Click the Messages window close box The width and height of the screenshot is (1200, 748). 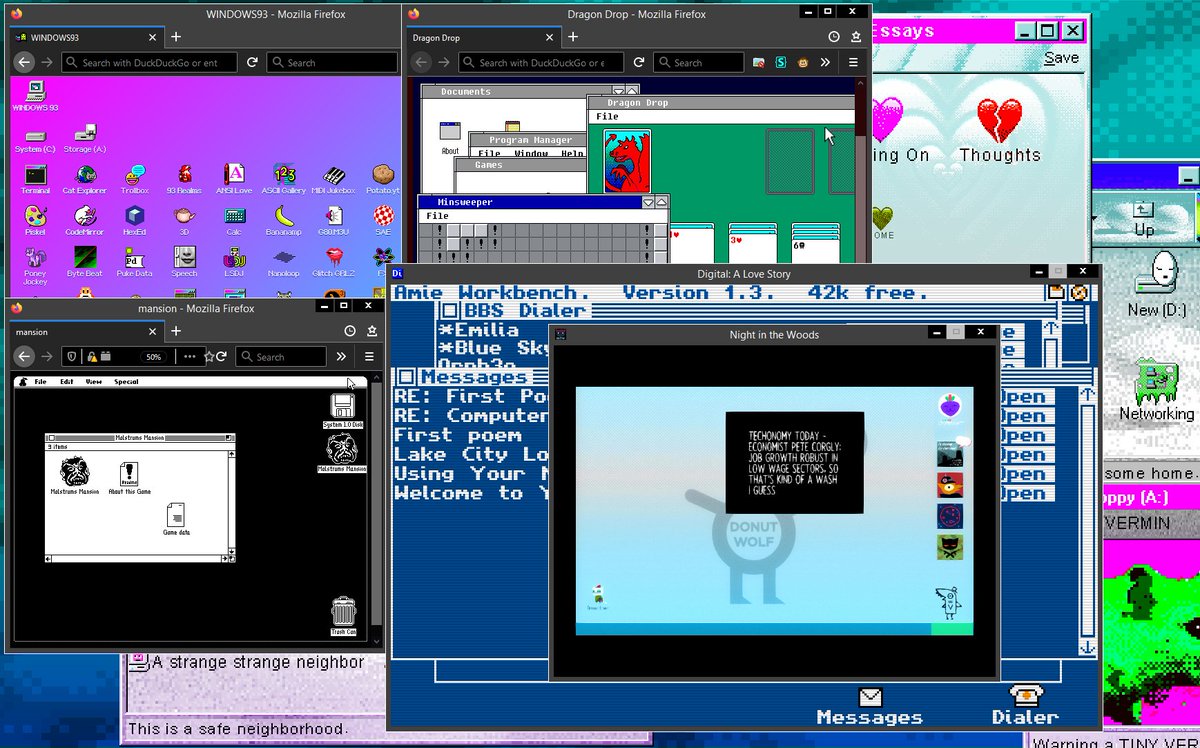coord(406,377)
